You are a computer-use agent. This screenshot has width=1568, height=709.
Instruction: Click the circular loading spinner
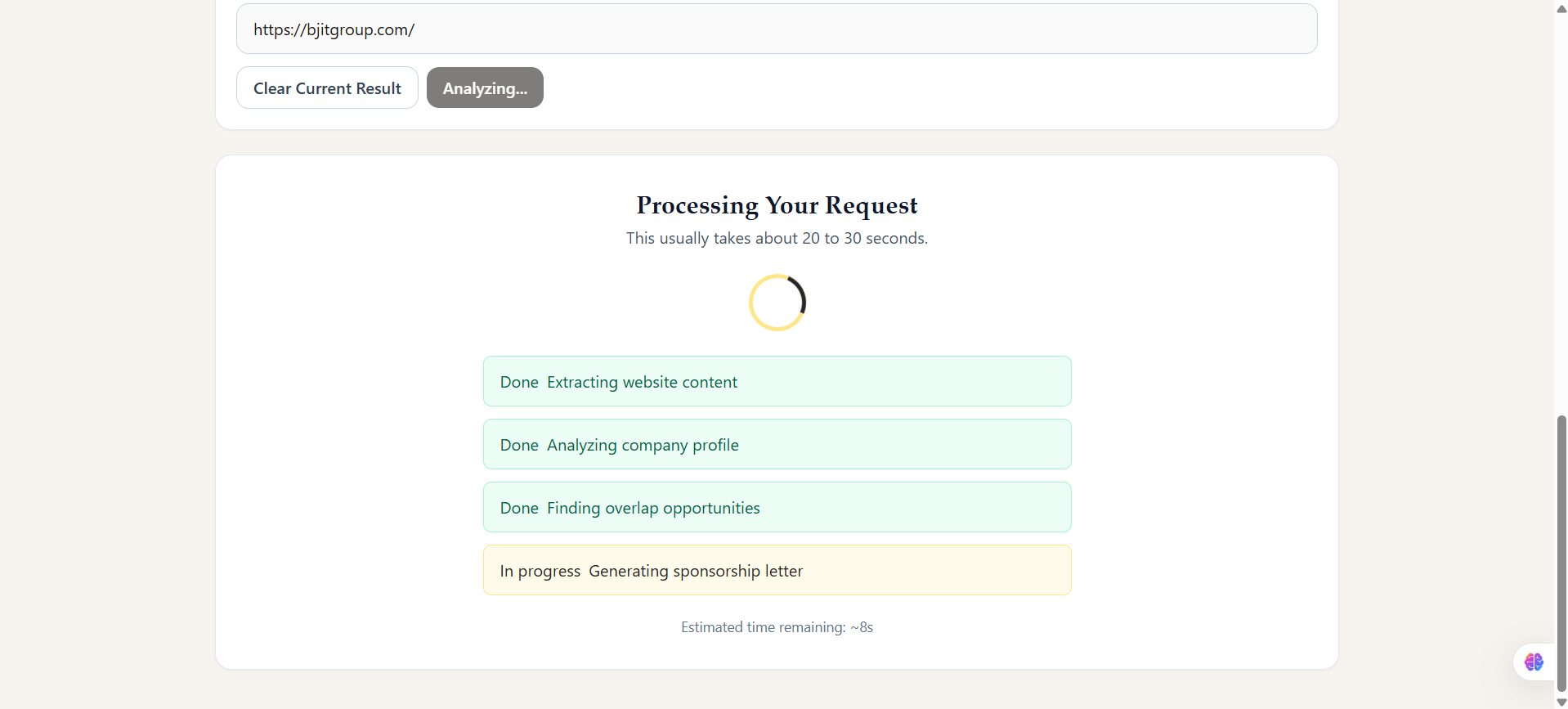777,303
